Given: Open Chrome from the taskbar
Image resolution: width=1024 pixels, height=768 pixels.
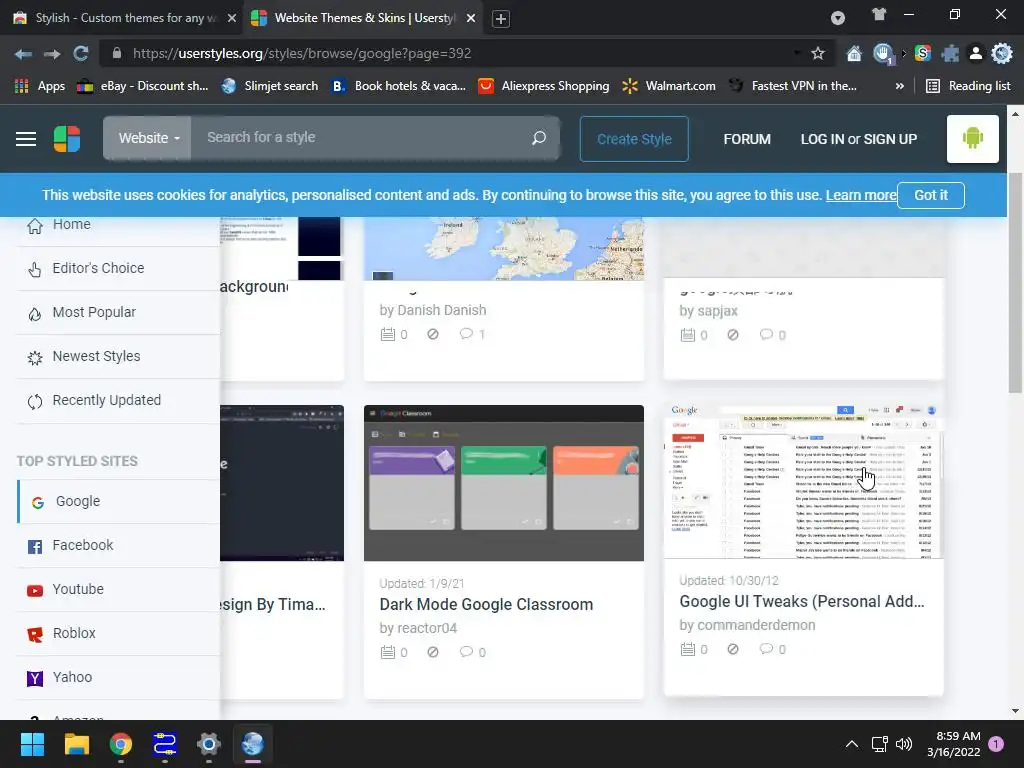Looking at the screenshot, I should 121,744.
